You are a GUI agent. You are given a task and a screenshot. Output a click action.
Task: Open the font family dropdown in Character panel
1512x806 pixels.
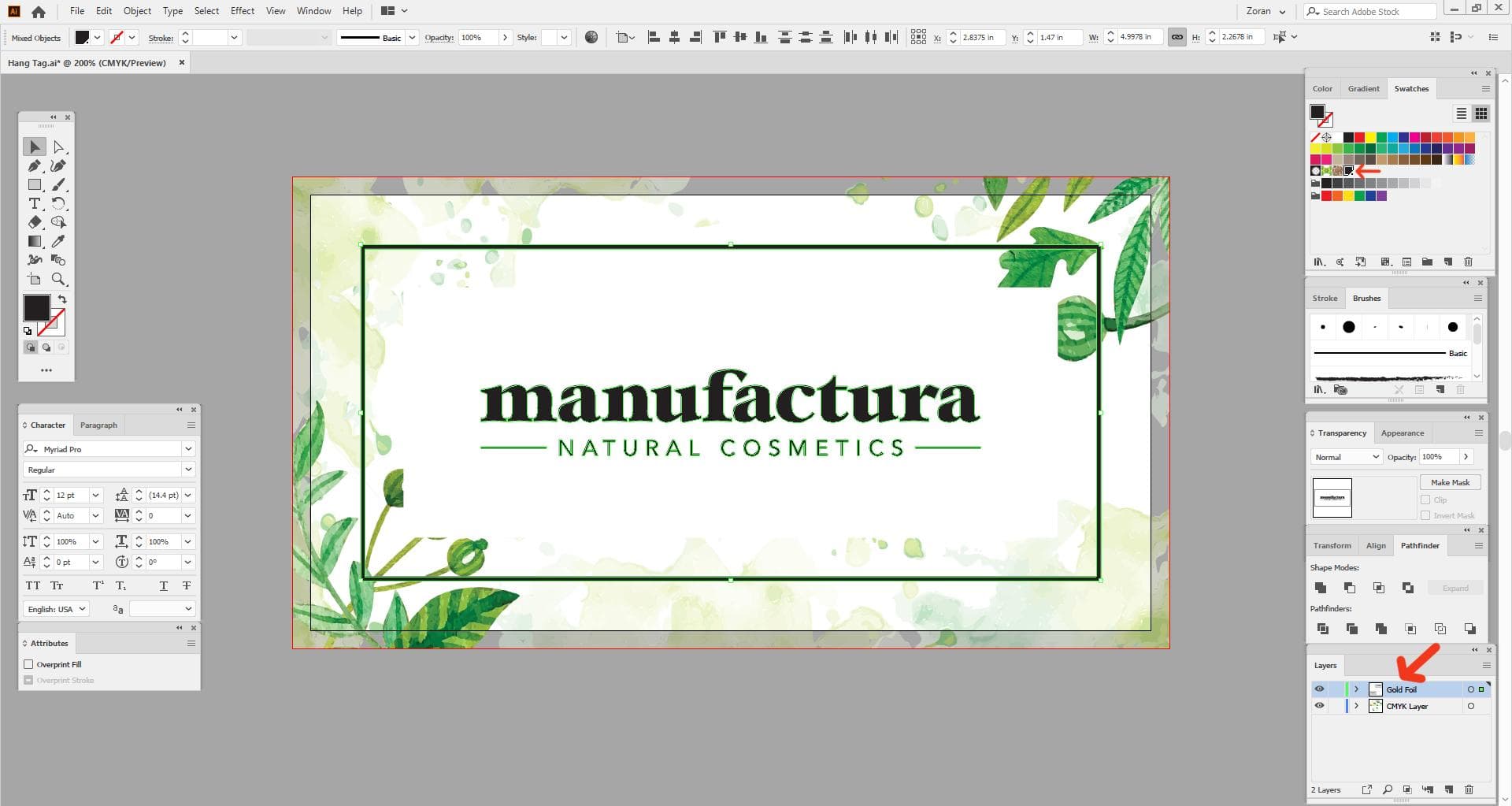tap(188, 448)
